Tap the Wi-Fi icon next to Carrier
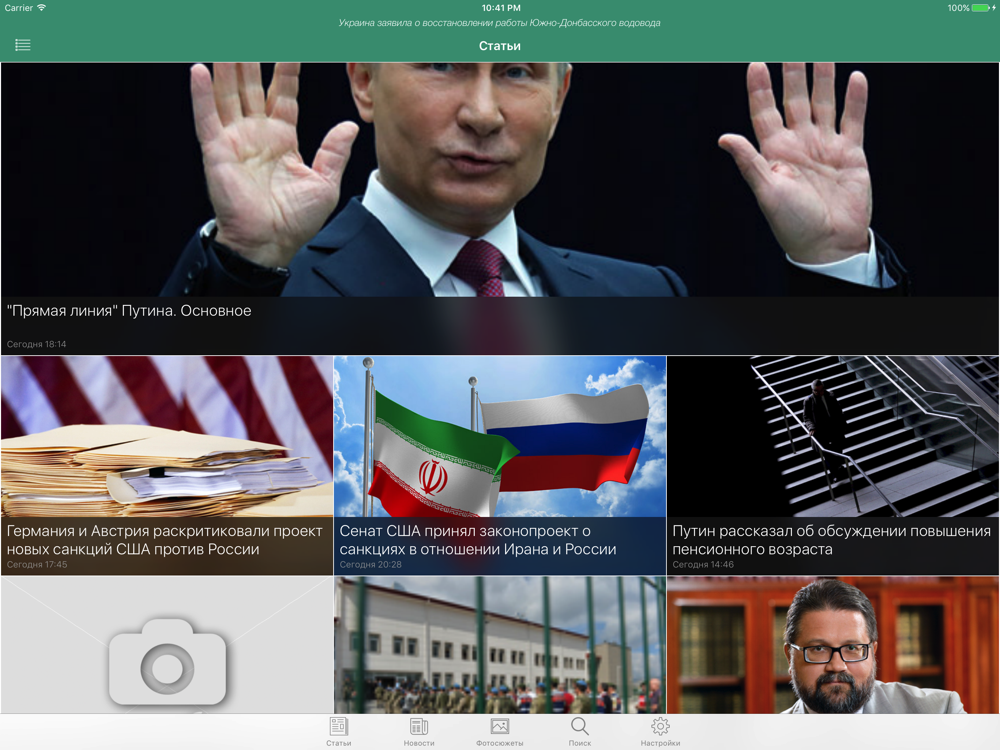Viewport: 1000px width, 750px height. click(42, 8)
